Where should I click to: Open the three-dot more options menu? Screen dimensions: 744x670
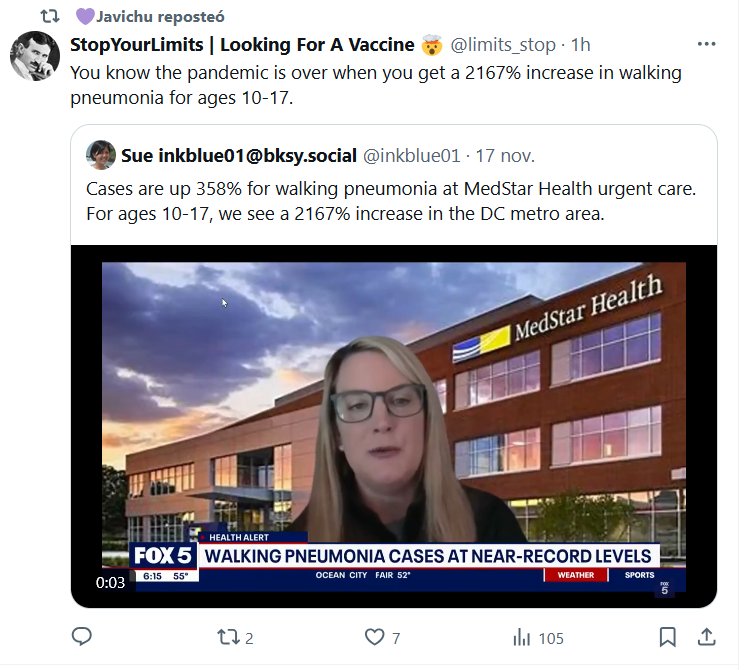[x=707, y=44]
